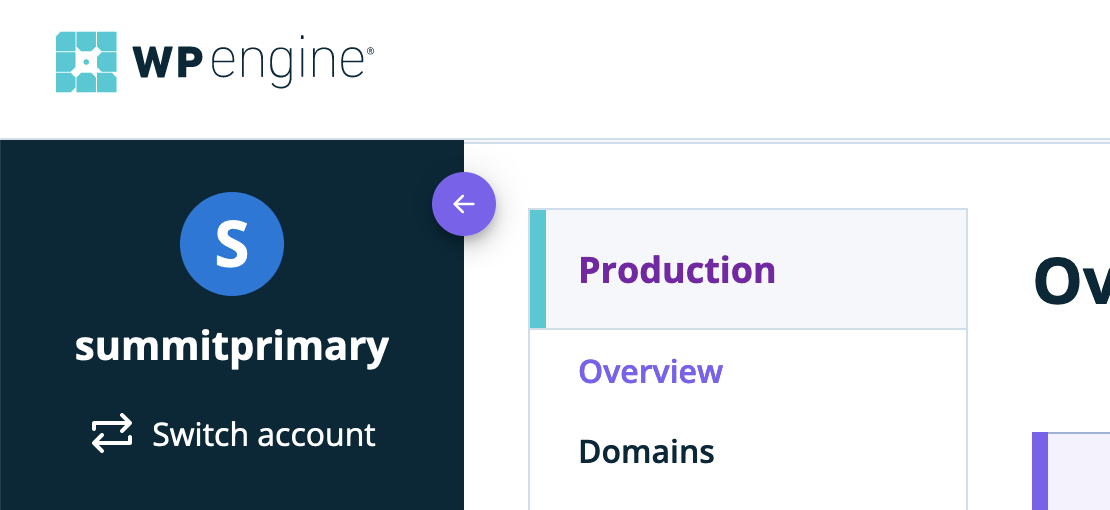Open the Domains menu item

646,451
